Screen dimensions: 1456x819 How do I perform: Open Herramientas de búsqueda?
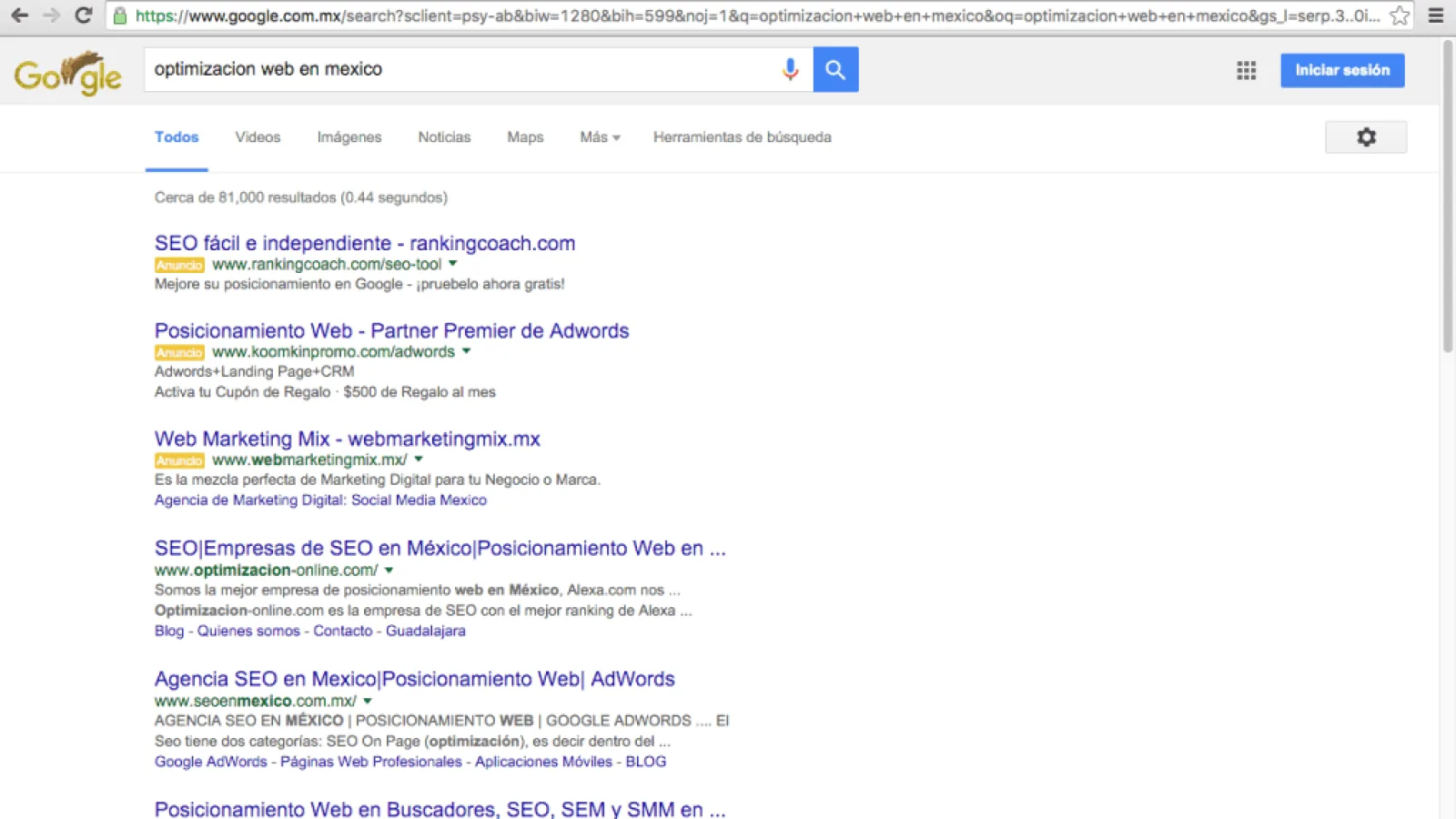(x=742, y=137)
